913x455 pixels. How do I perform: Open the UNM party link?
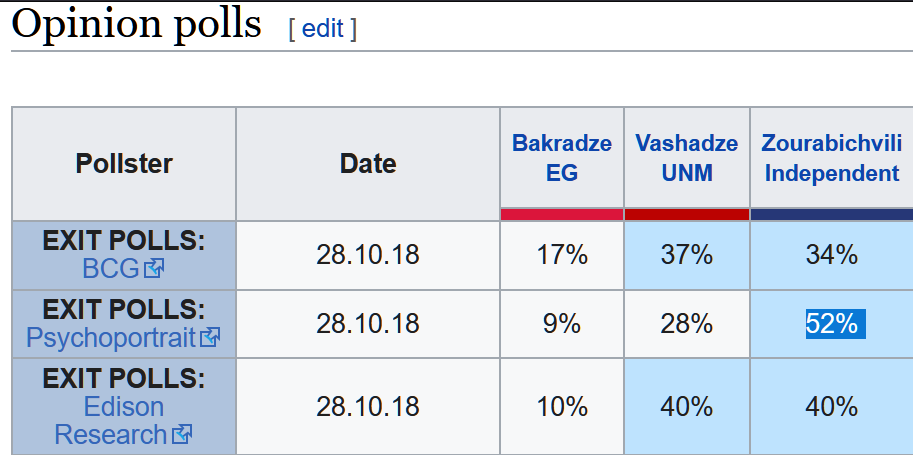coord(687,173)
